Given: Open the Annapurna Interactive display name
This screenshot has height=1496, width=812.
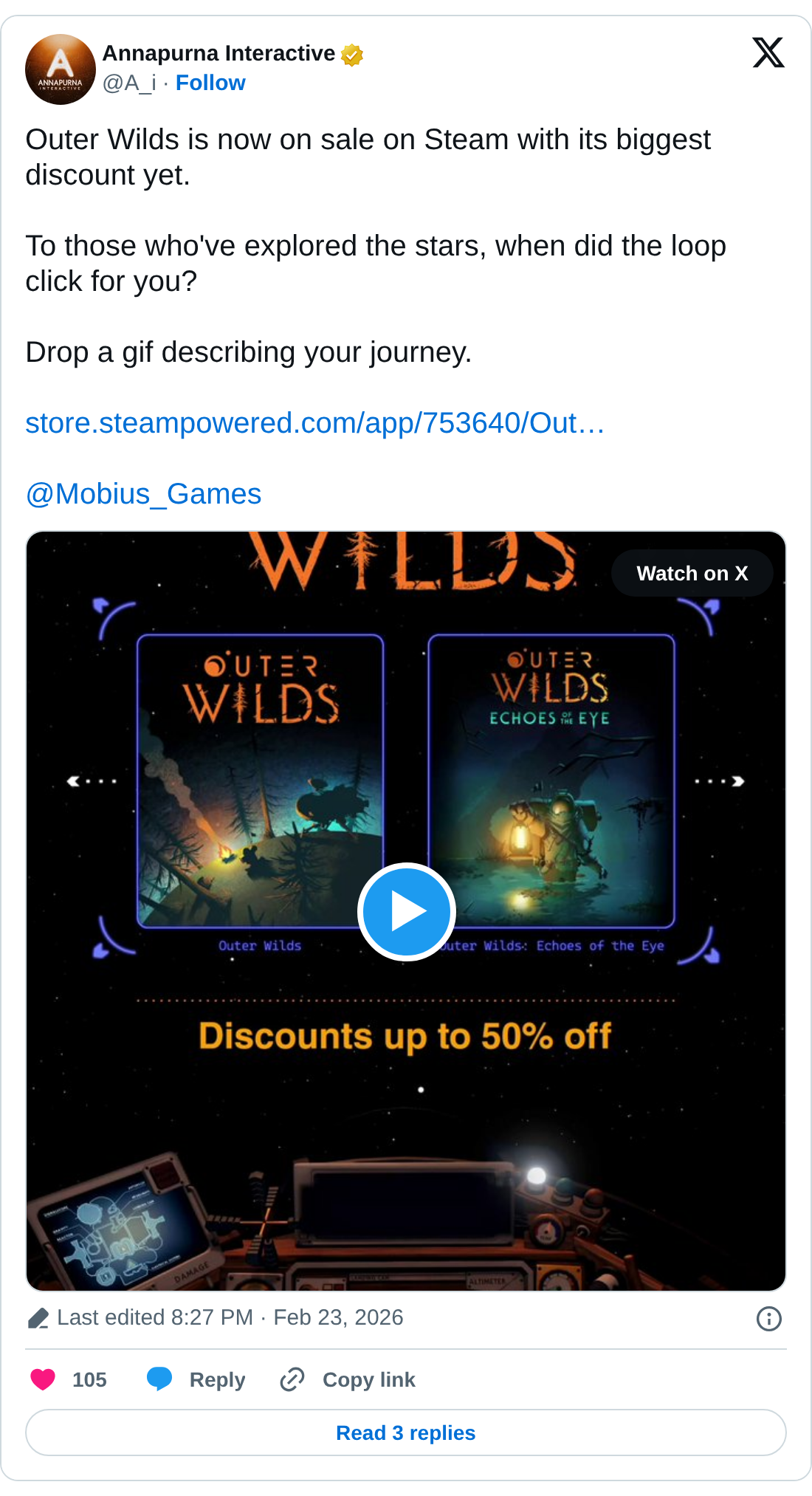Looking at the screenshot, I should [x=219, y=53].
